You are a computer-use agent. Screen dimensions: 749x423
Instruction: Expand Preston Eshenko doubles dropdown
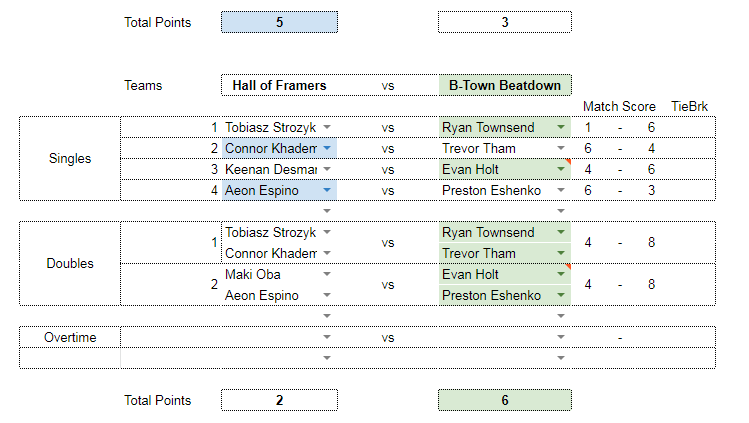(561, 296)
